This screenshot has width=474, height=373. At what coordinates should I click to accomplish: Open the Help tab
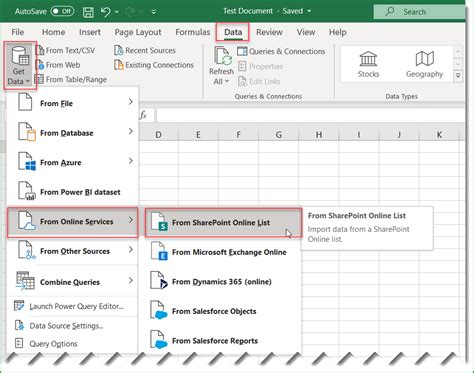[x=338, y=32]
